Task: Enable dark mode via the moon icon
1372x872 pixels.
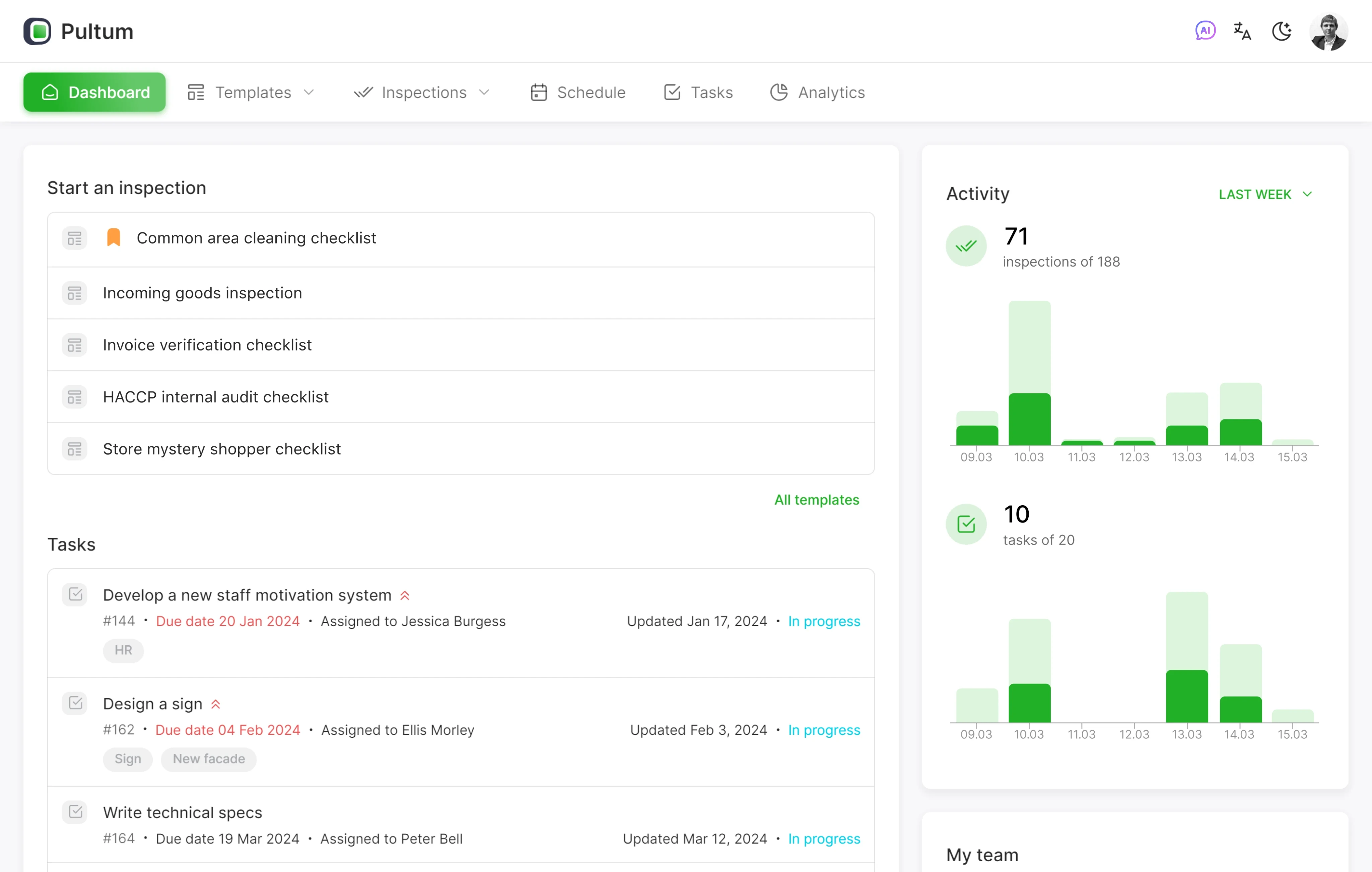Action: pyautogui.click(x=1282, y=31)
